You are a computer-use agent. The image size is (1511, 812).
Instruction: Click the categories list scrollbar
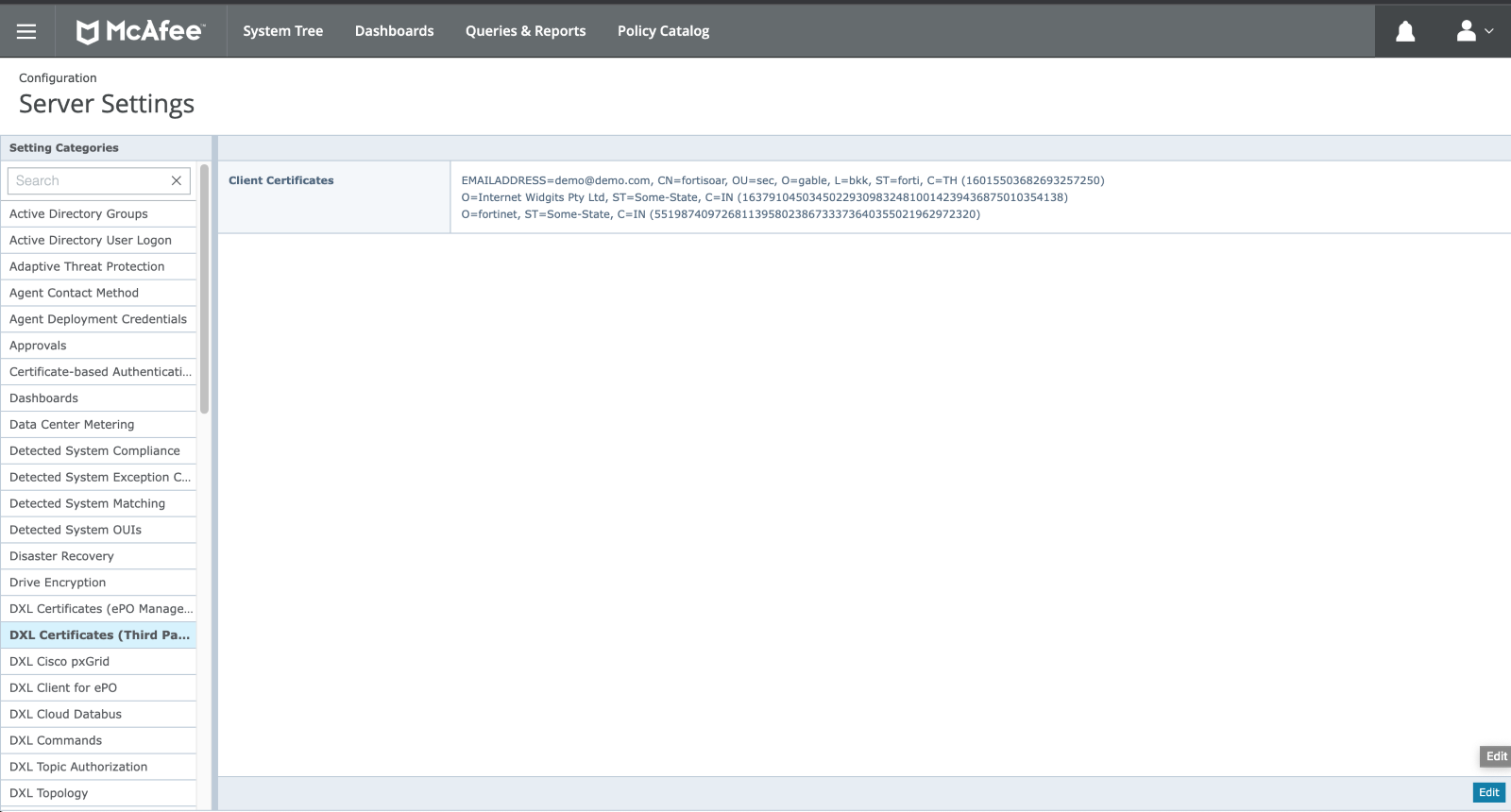click(204, 289)
